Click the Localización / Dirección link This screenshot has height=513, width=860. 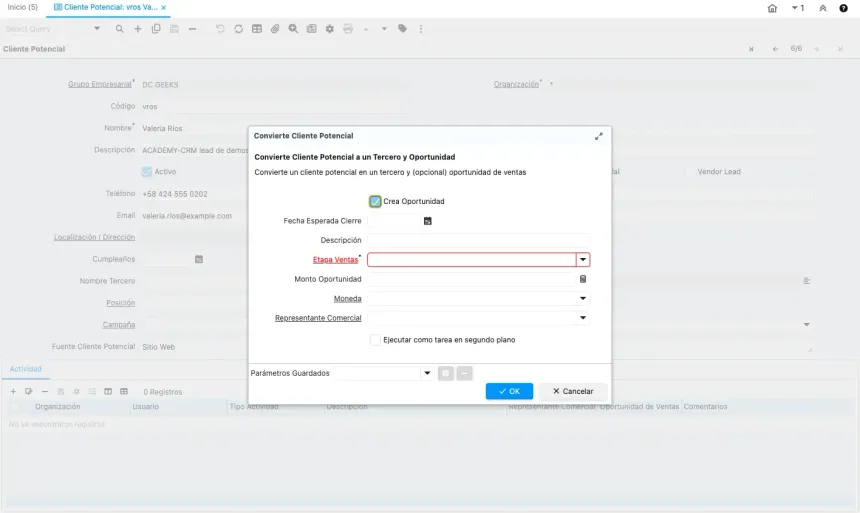coord(94,237)
